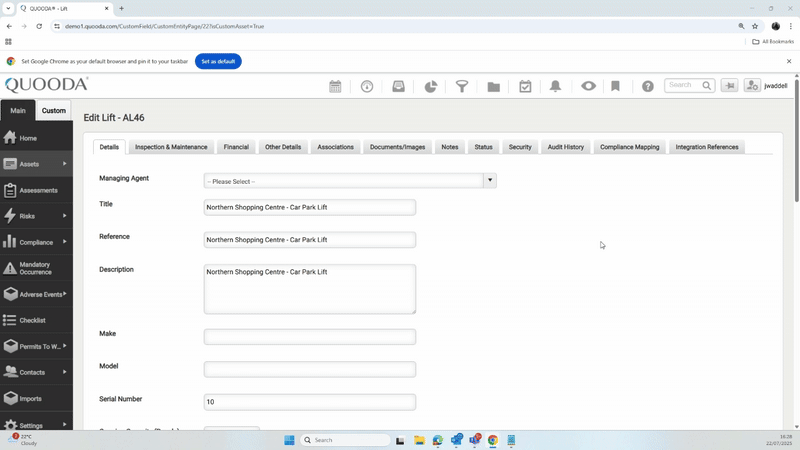Switch to the Custom sidebar tab
800x450 pixels.
pos(54,110)
